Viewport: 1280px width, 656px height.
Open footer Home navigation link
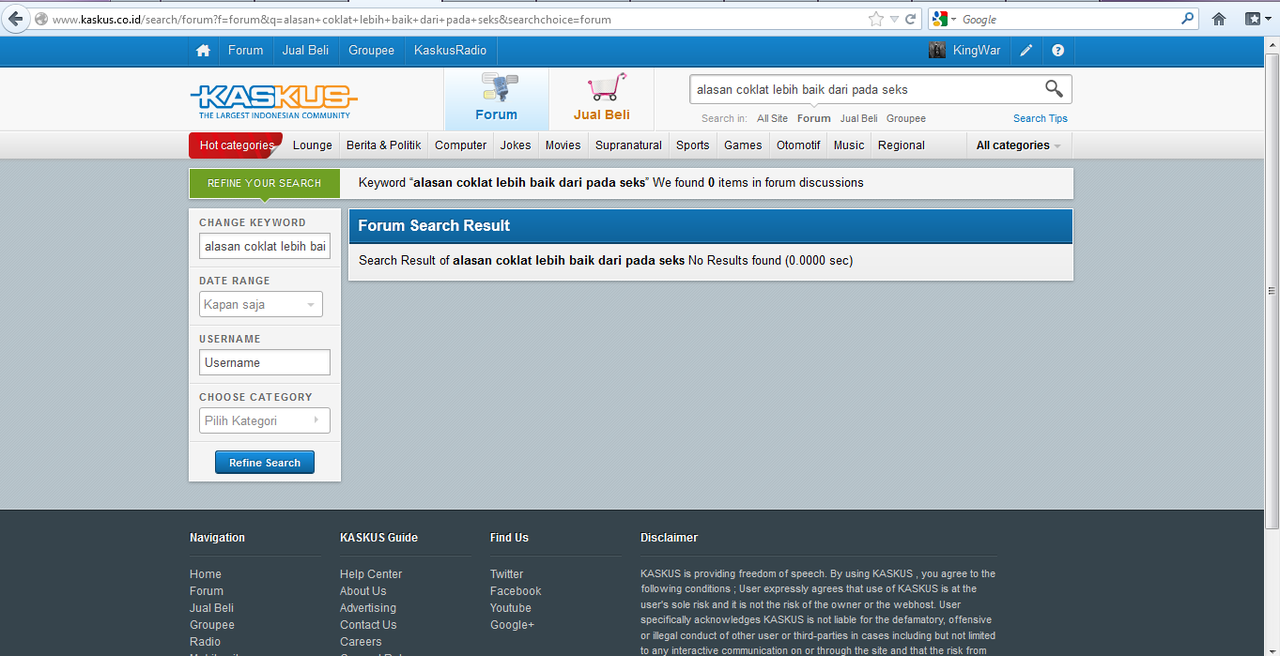click(205, 574)
